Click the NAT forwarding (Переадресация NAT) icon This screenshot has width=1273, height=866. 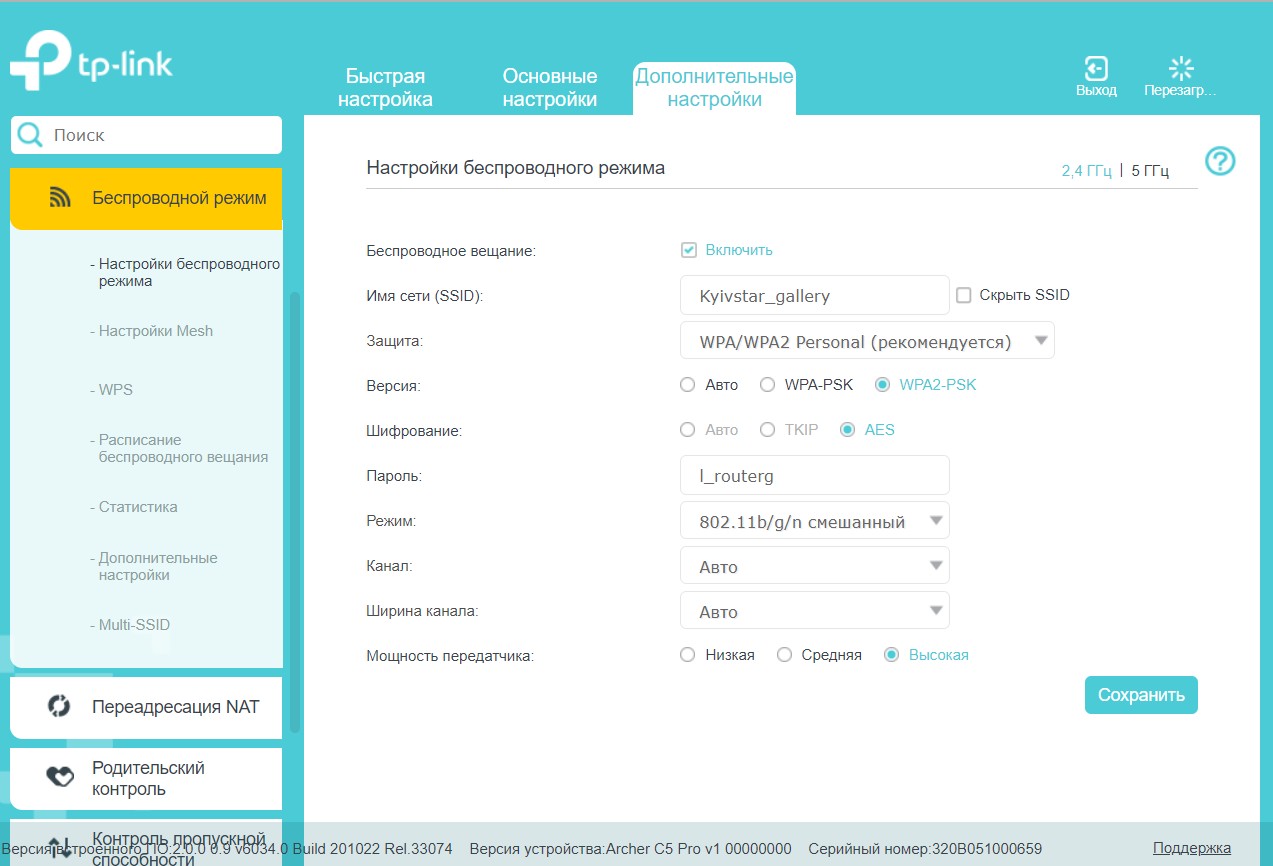tap(59, 707)
